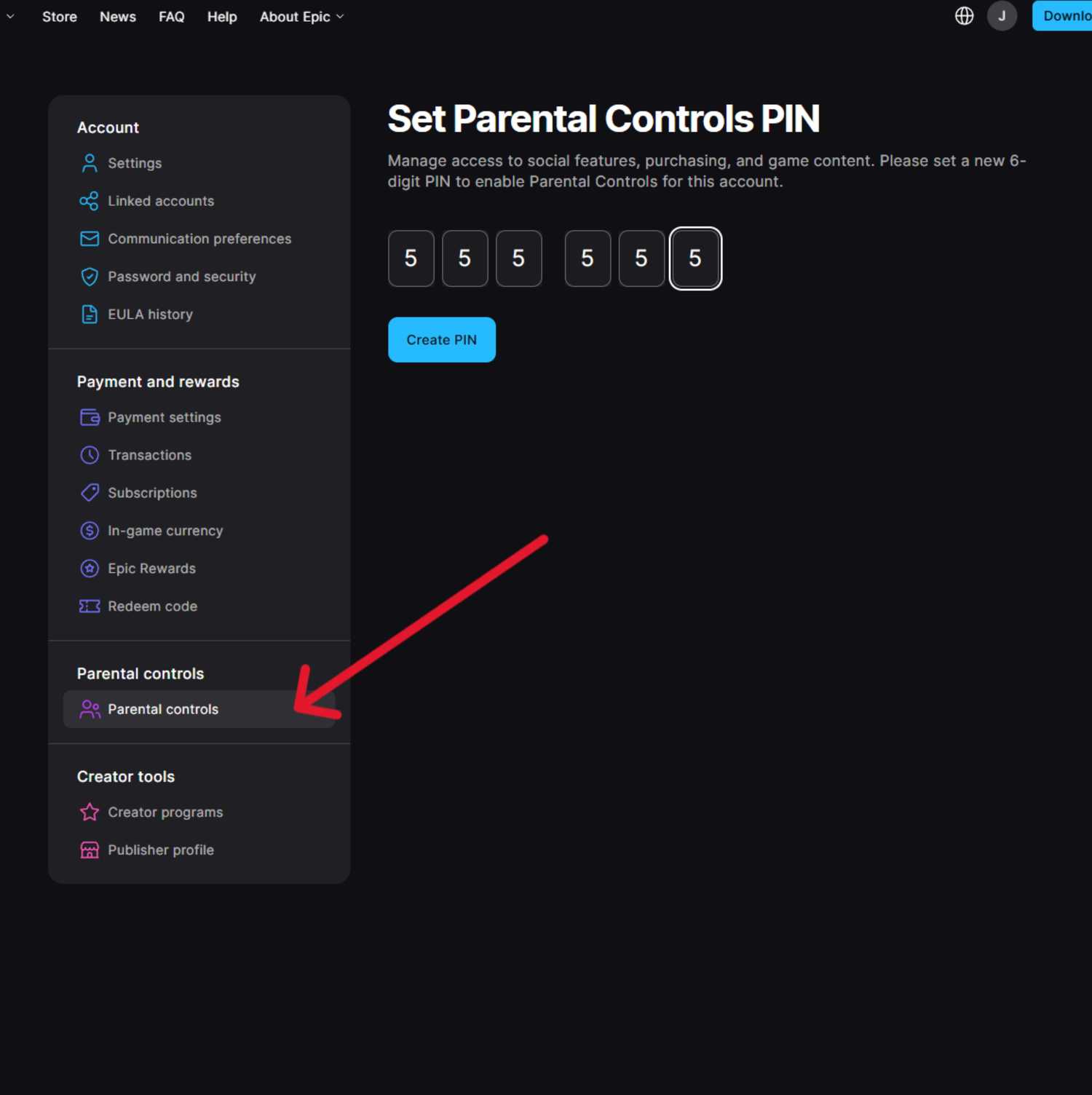This screenshot has width=1092, height=1095.
Task: Expand the About Epic dropdown
Action: (301, 16)
